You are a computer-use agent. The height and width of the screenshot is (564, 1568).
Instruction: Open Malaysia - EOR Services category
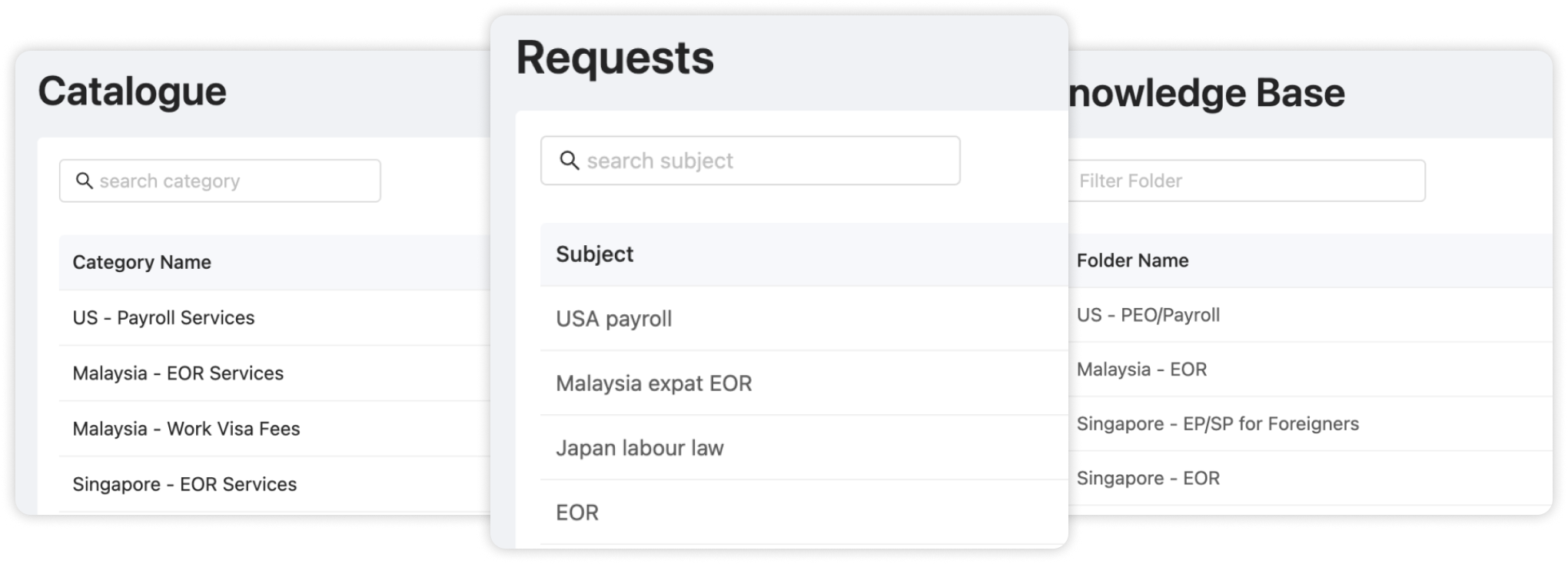click(178, 373)
